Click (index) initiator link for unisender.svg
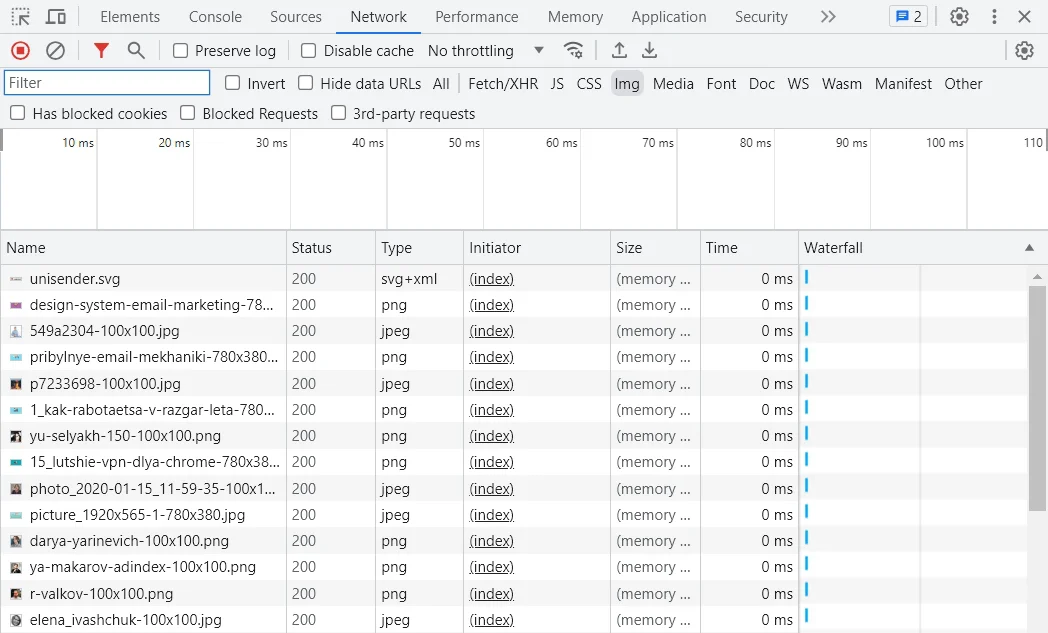The width and height of the screenshot is (1048, 633). coord(491,279)
